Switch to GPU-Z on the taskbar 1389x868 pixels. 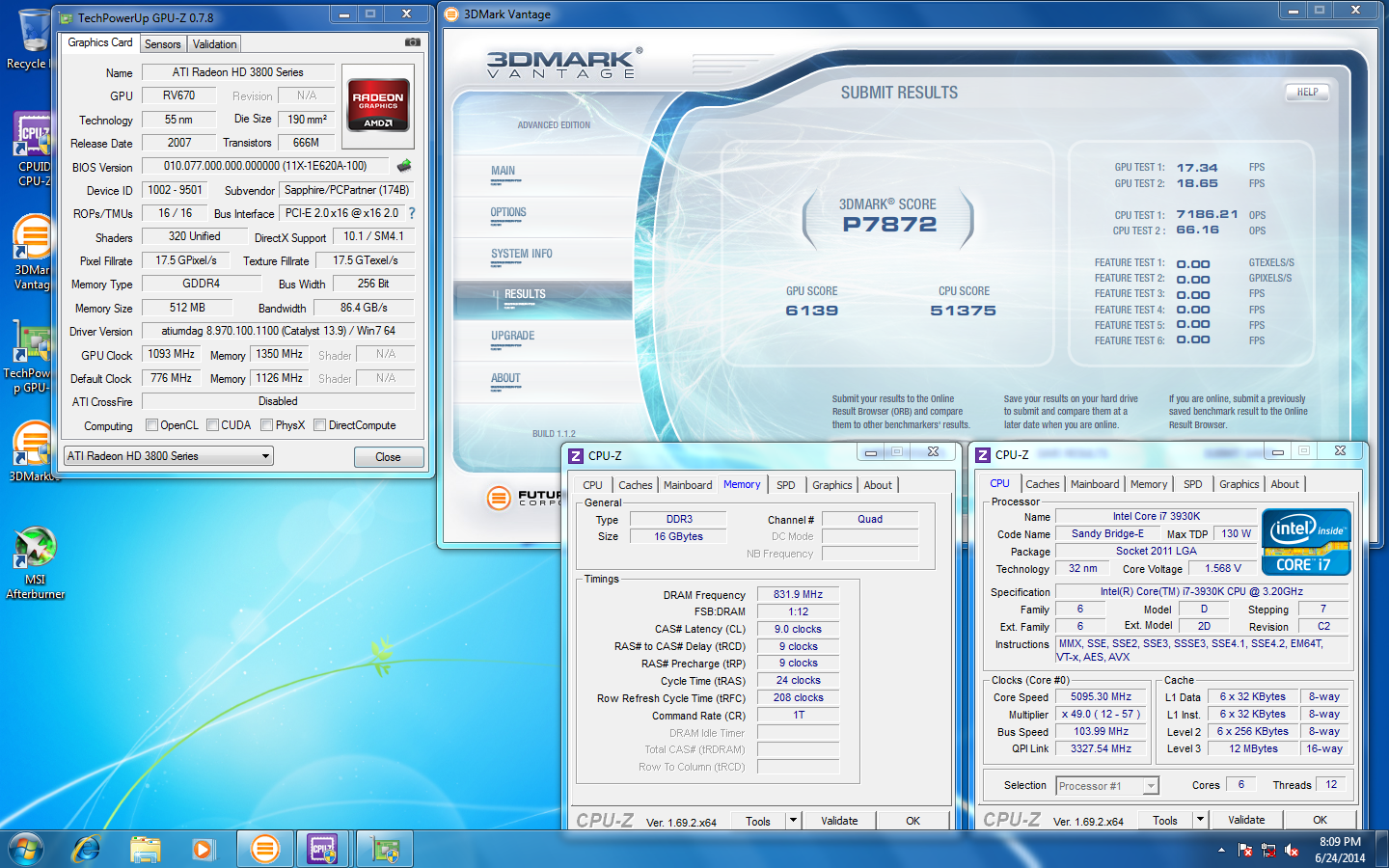pyautogui.click(x=385, y=849)
